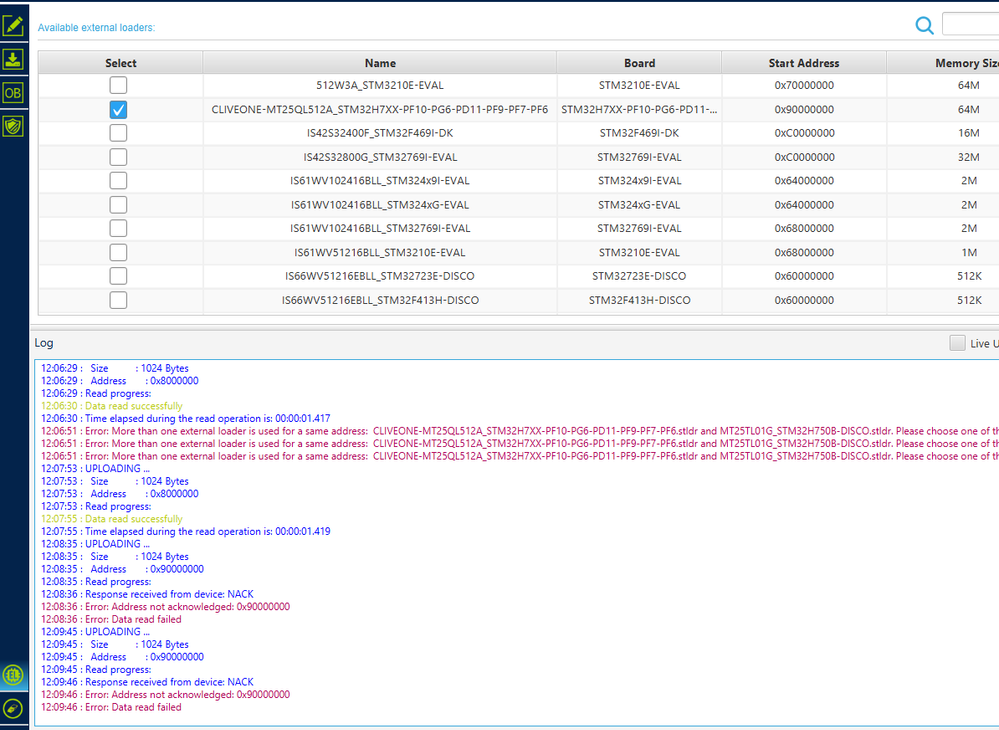Screen dimensions: 999x730
Task: Toggle the Live Update checkbox
Action: tap(956, 342)
